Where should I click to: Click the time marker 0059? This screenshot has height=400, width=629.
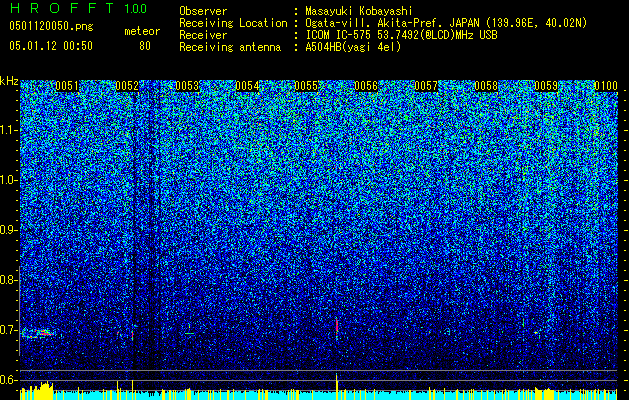pyautogui.click(x=546, y=86)
